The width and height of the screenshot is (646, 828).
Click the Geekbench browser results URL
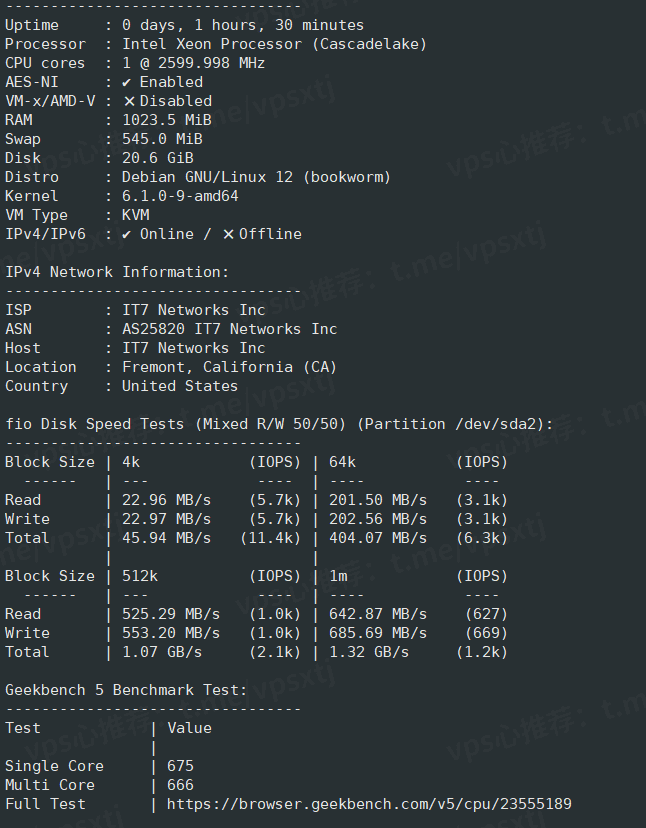coord(369,804)
